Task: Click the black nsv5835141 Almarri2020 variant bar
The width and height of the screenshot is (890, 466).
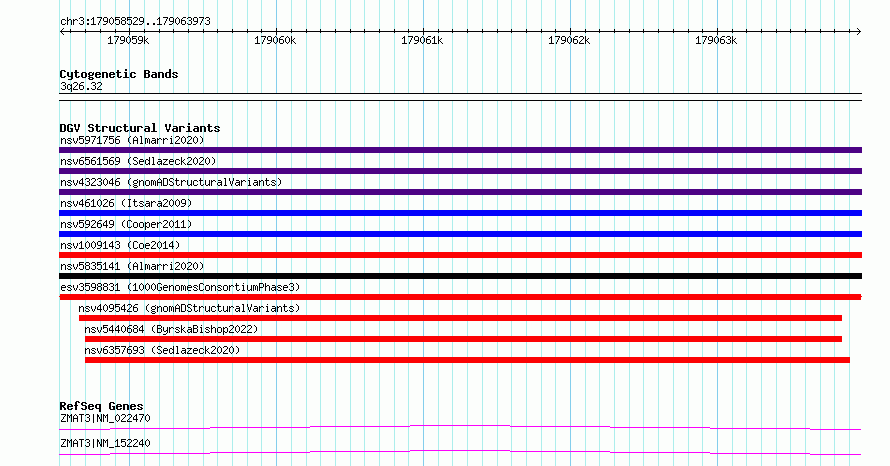Action: point(460,276)
